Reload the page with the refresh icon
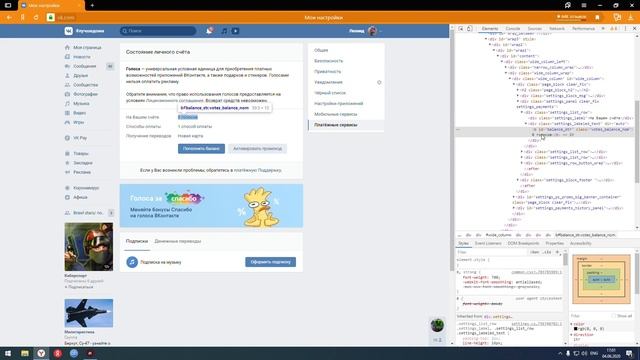The height and width of the screenshot is (360, 640). pos(36,18)
